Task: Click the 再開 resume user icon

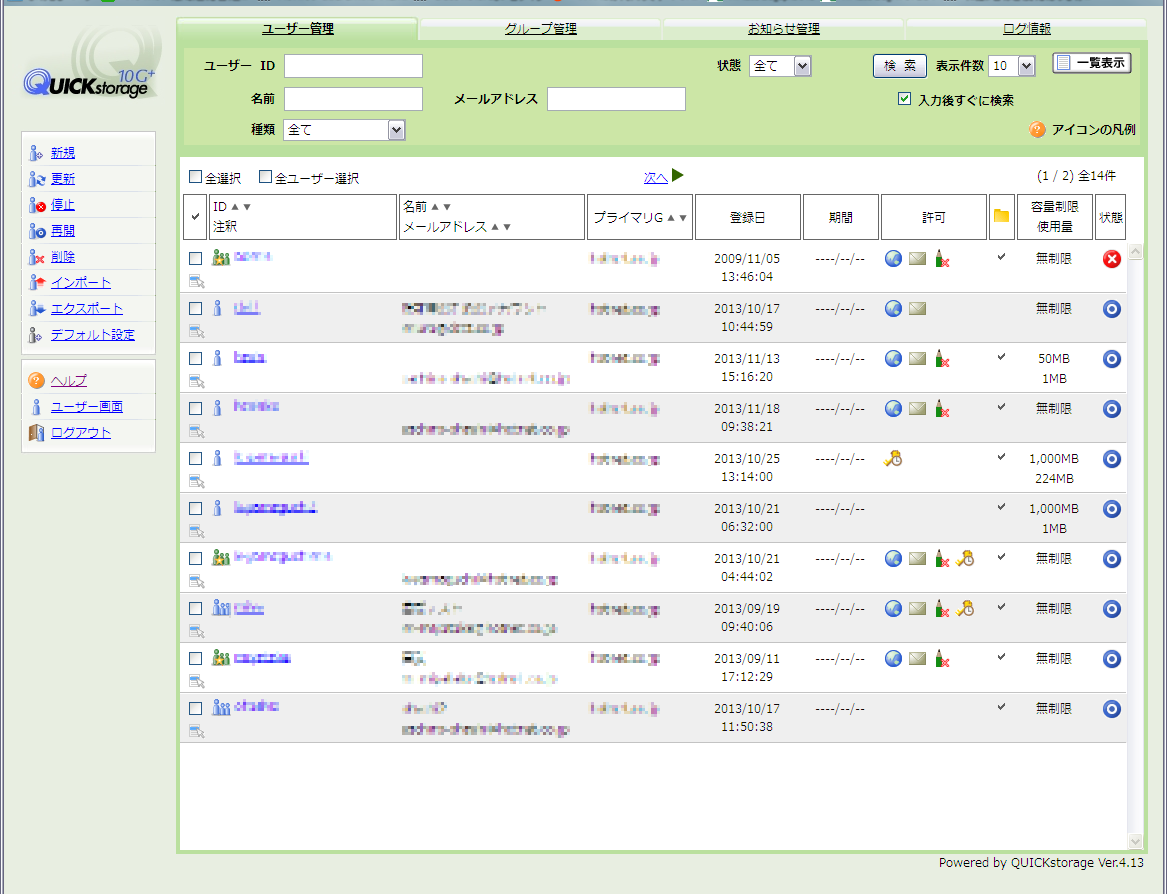Action: point(36,232)
